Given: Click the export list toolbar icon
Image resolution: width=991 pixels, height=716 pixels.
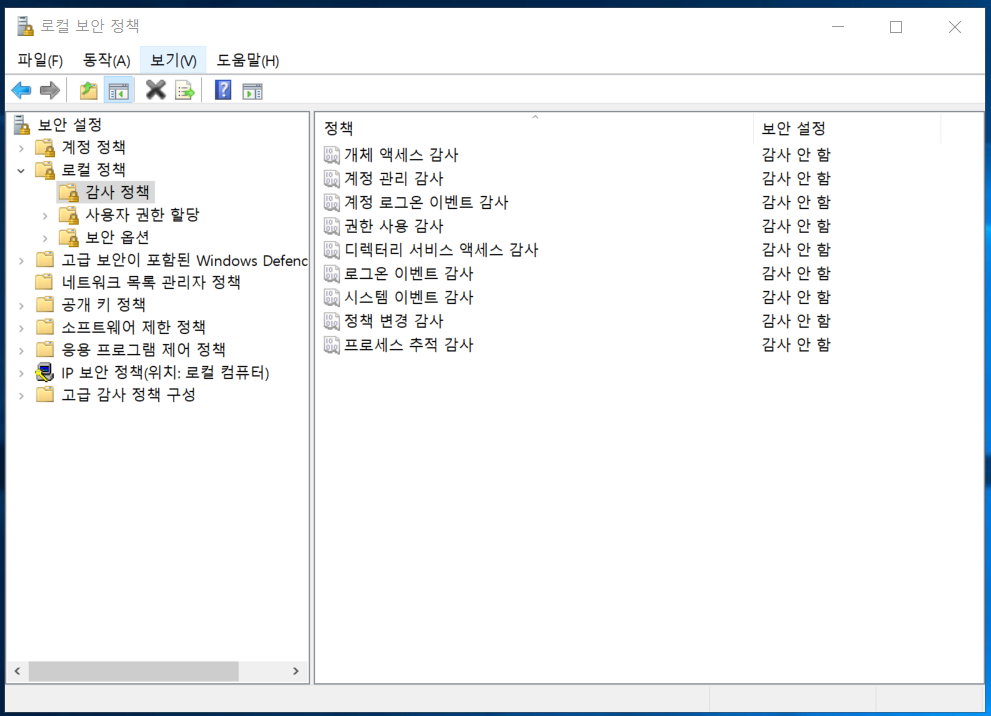Looking at the screenshot, I should [185, 91].
